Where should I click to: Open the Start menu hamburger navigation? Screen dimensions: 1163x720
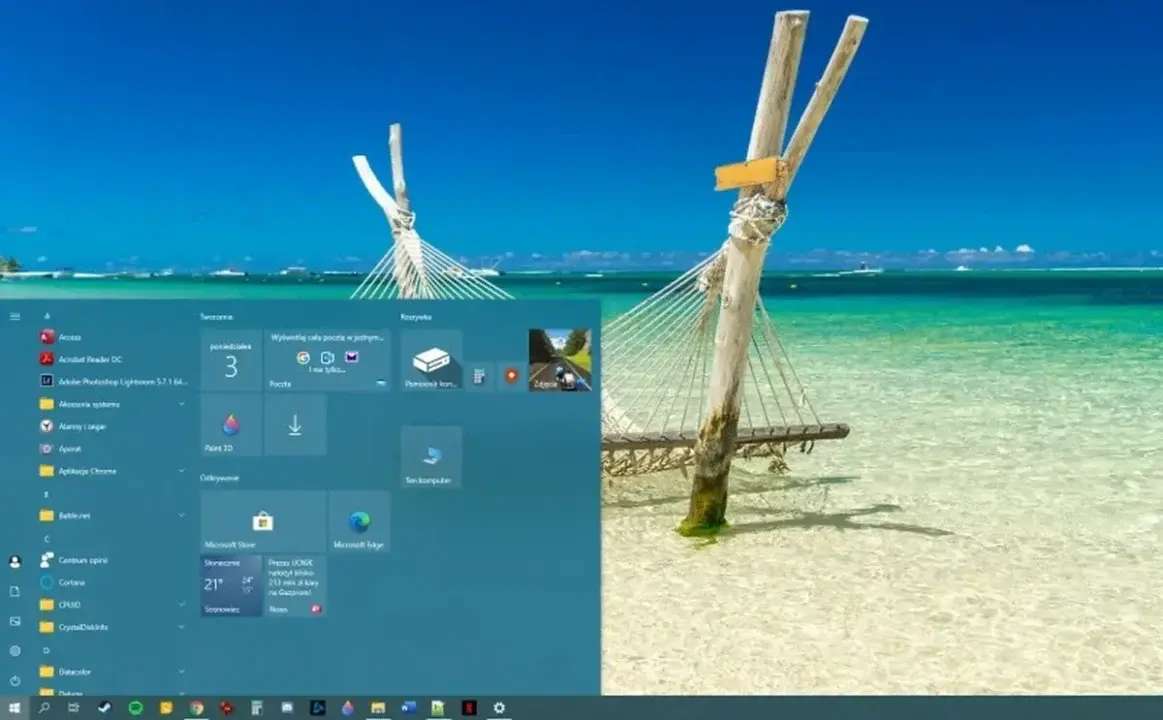(14, 317)
